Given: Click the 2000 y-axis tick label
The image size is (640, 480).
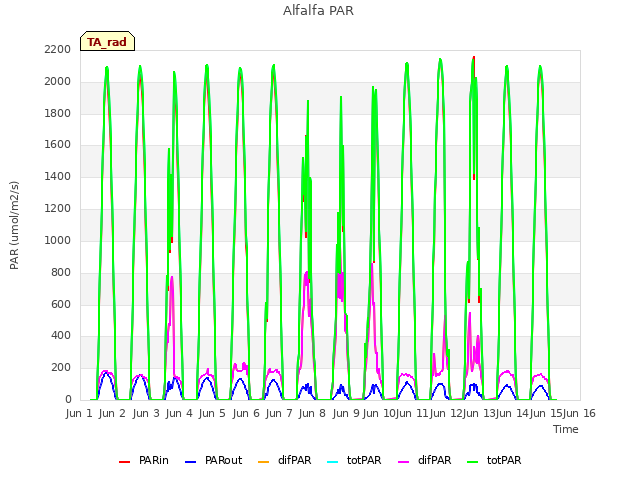Looking at the screenshot, I should coord(58,82).
